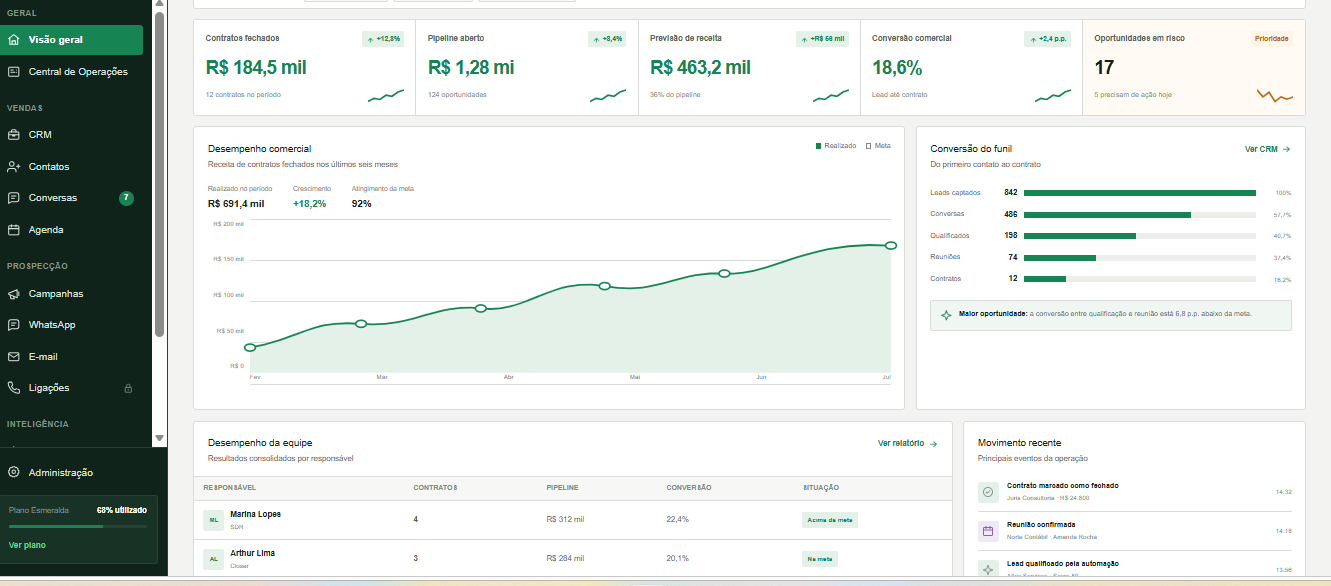Select the Campanhas megaphone icon
This screenshot has width=1331, height=586.
(x=14, y=294)
